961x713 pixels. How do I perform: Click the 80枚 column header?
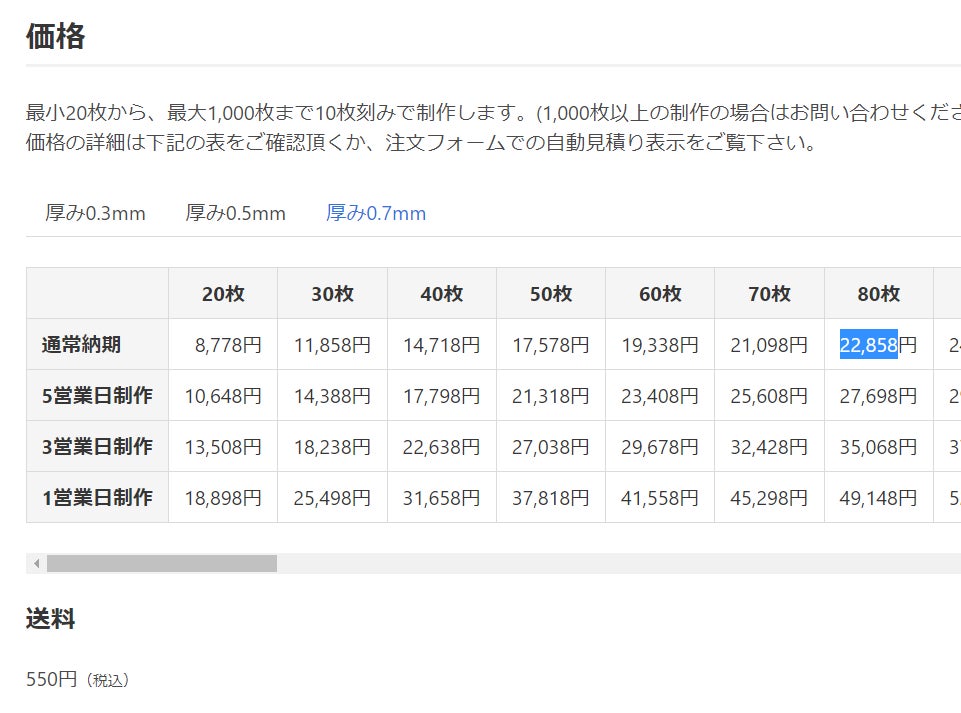coord(878,294)
